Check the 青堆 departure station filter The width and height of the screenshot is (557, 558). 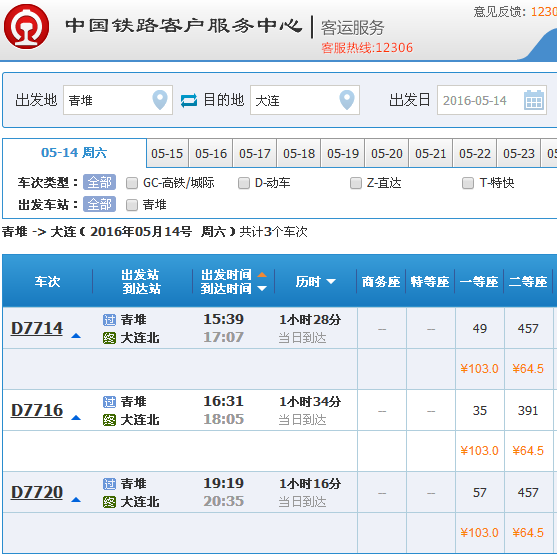coord(132,205)
